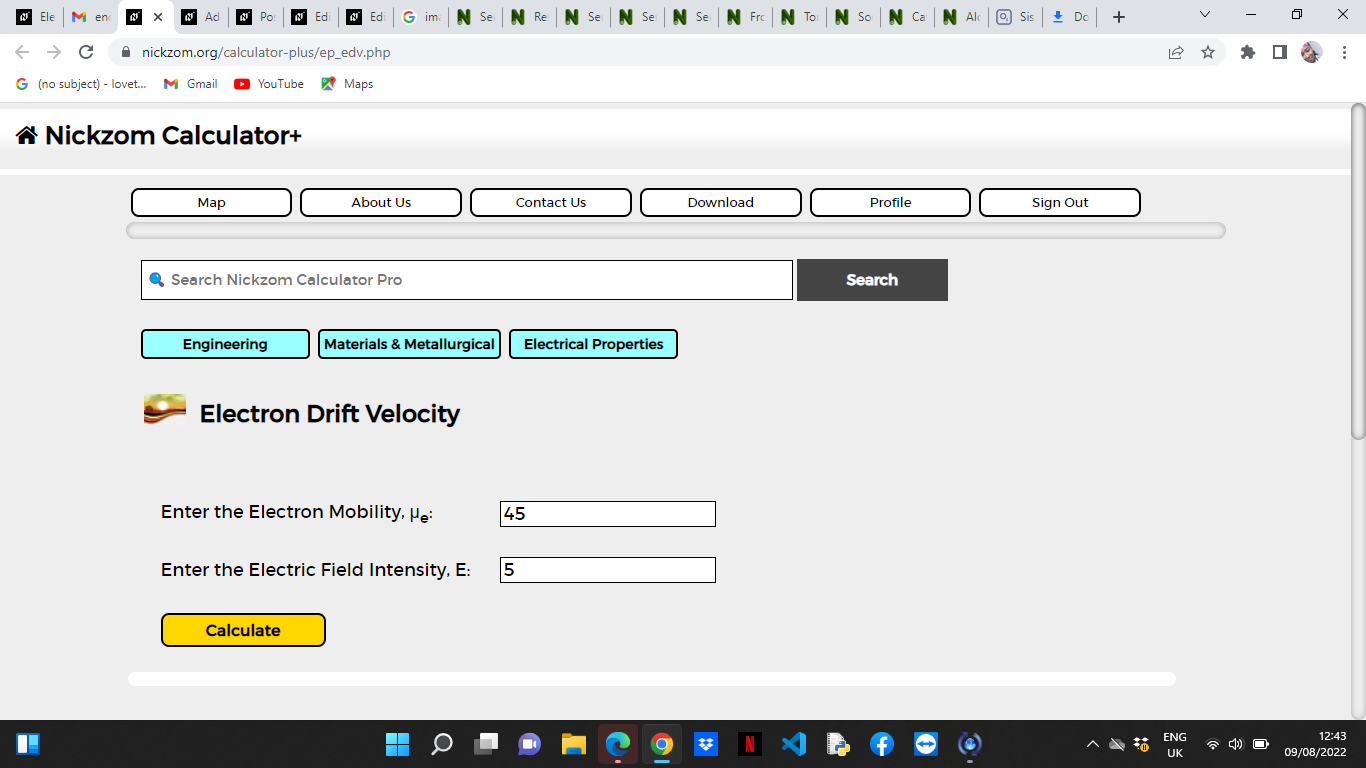Open the Electrical Properties category

(x=593, y=344)
